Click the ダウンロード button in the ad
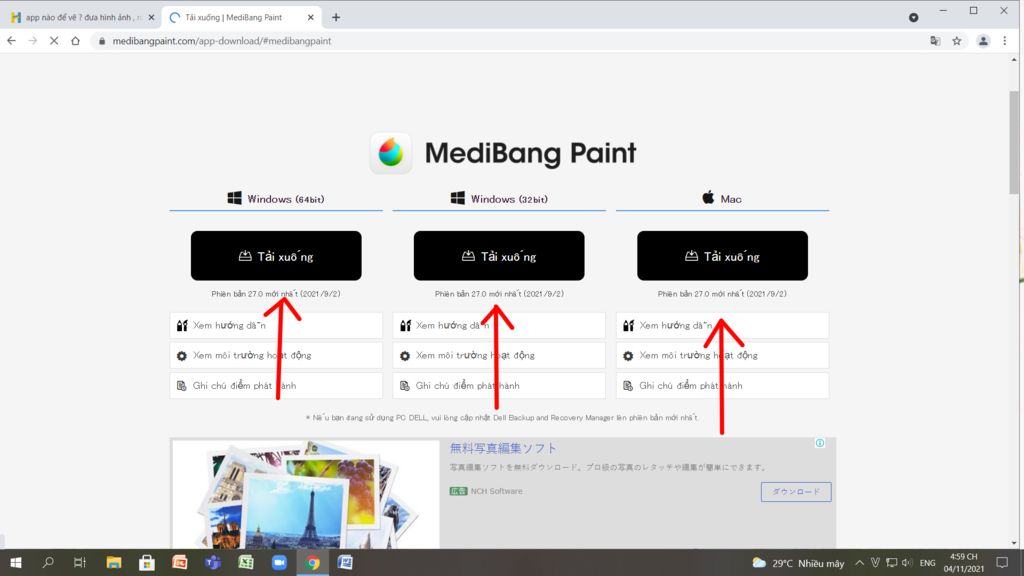Screen dimensions: 1024x576 point(795,492)
